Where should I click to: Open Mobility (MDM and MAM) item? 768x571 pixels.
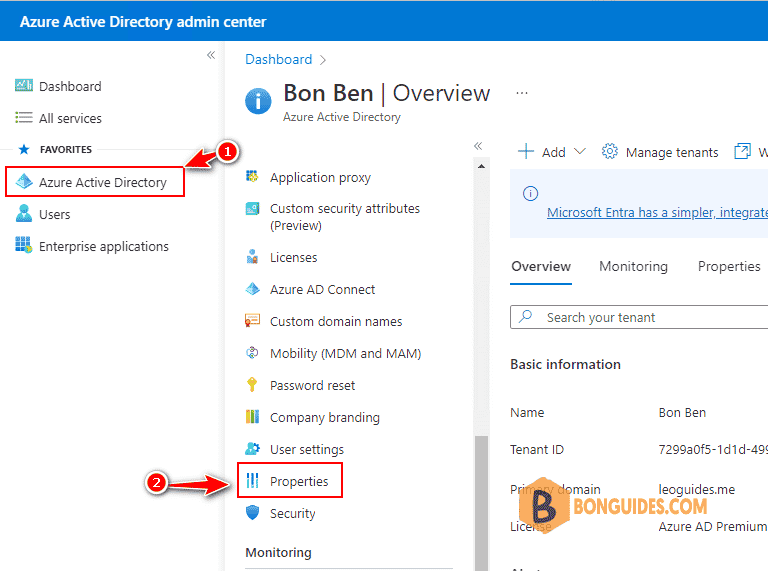tap(345, 353)
